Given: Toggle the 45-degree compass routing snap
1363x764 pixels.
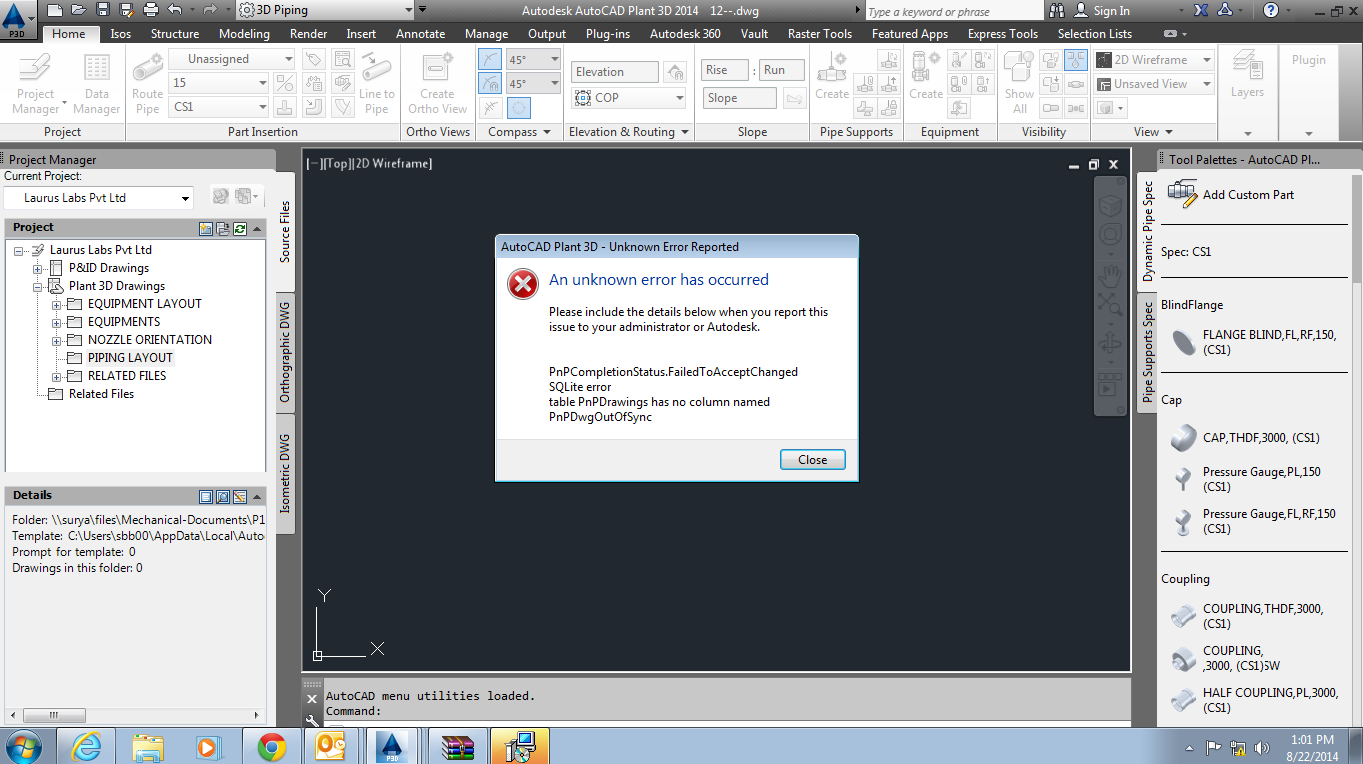Looking at the screenshot, I should [489, 58].
